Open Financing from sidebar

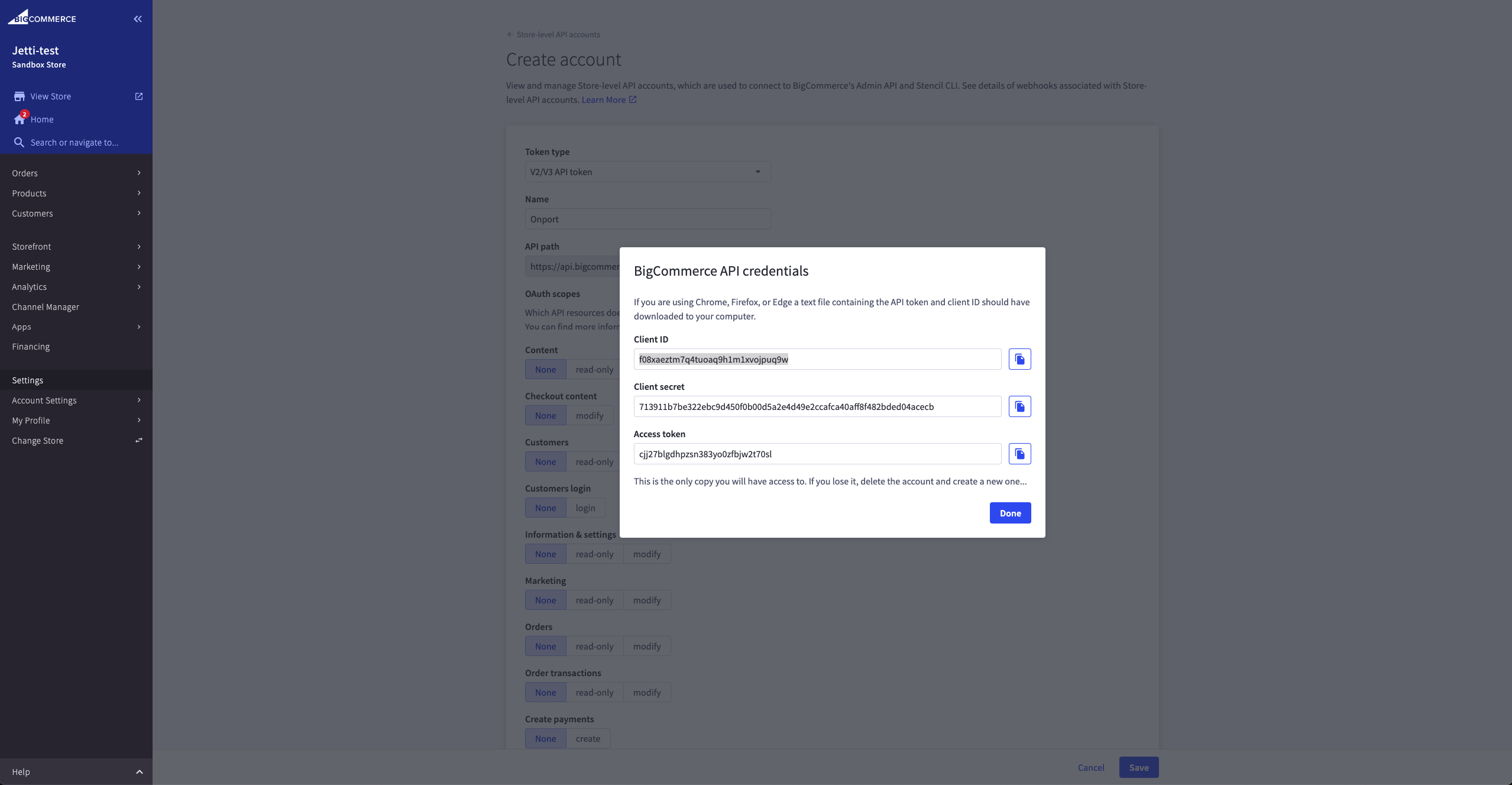click(x=31, y=346)
